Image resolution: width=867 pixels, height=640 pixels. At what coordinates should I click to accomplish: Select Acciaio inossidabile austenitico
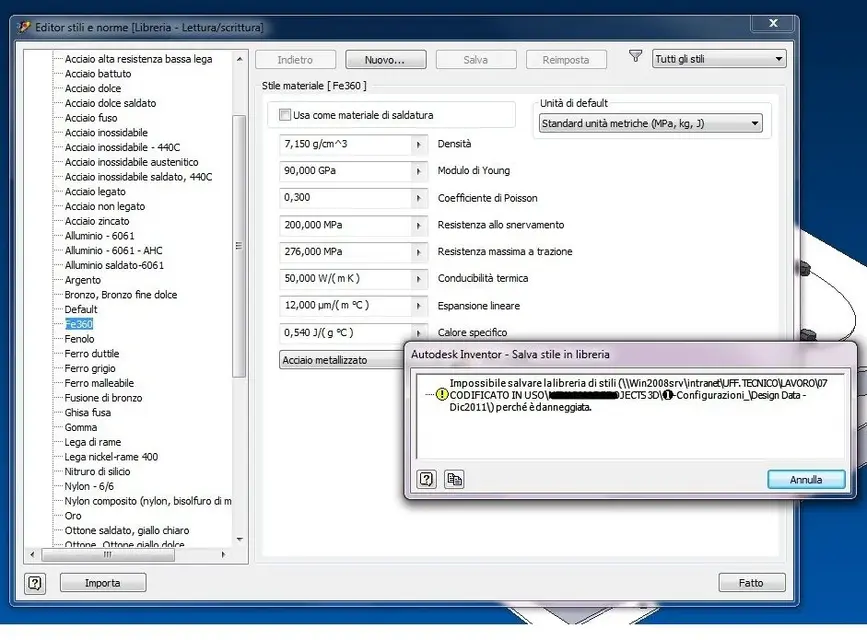[132, 162]
